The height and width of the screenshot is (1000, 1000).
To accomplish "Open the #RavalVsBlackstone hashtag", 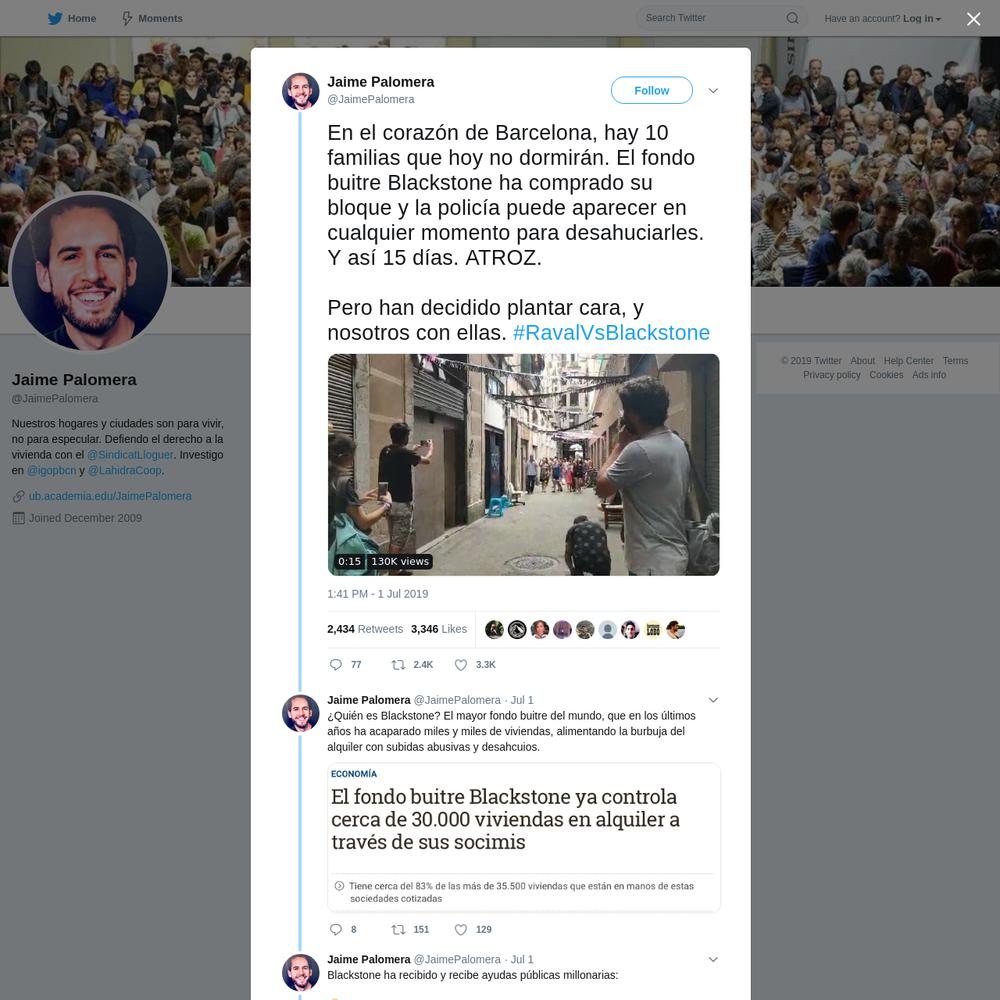I will point(611,332).
